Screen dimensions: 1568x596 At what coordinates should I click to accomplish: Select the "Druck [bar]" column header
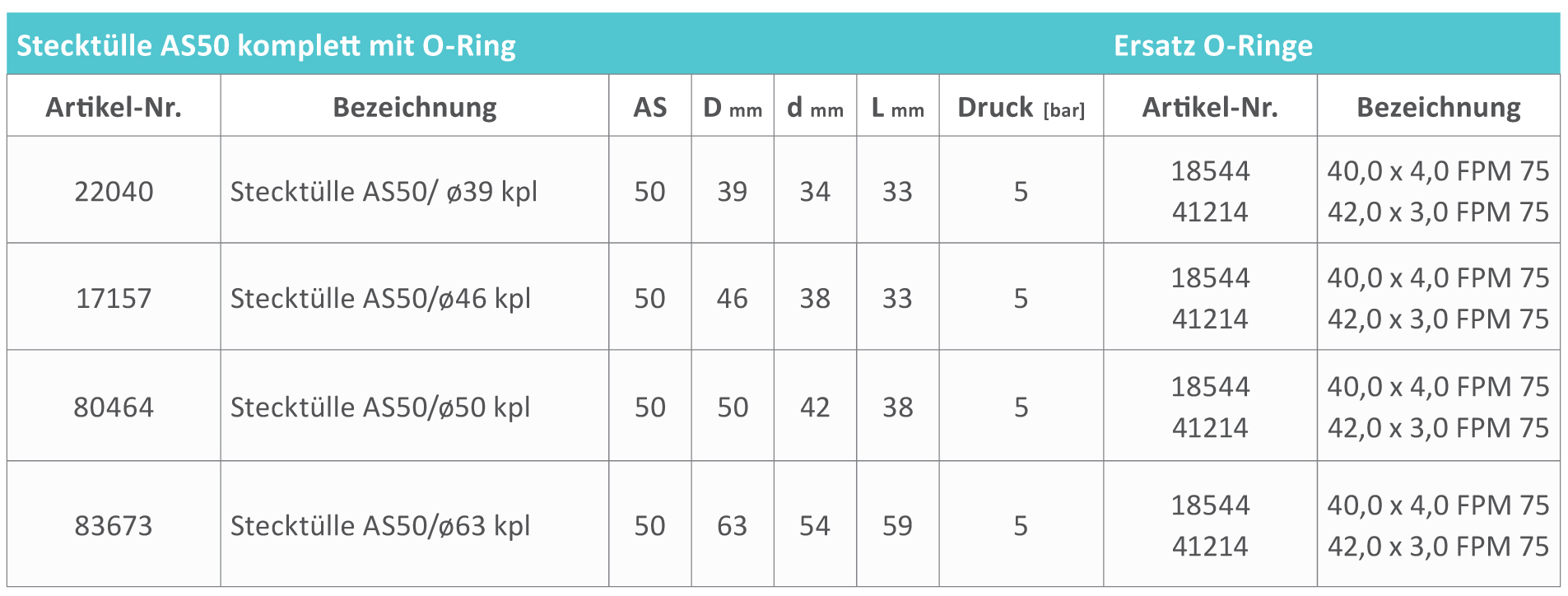[1021, 107]
